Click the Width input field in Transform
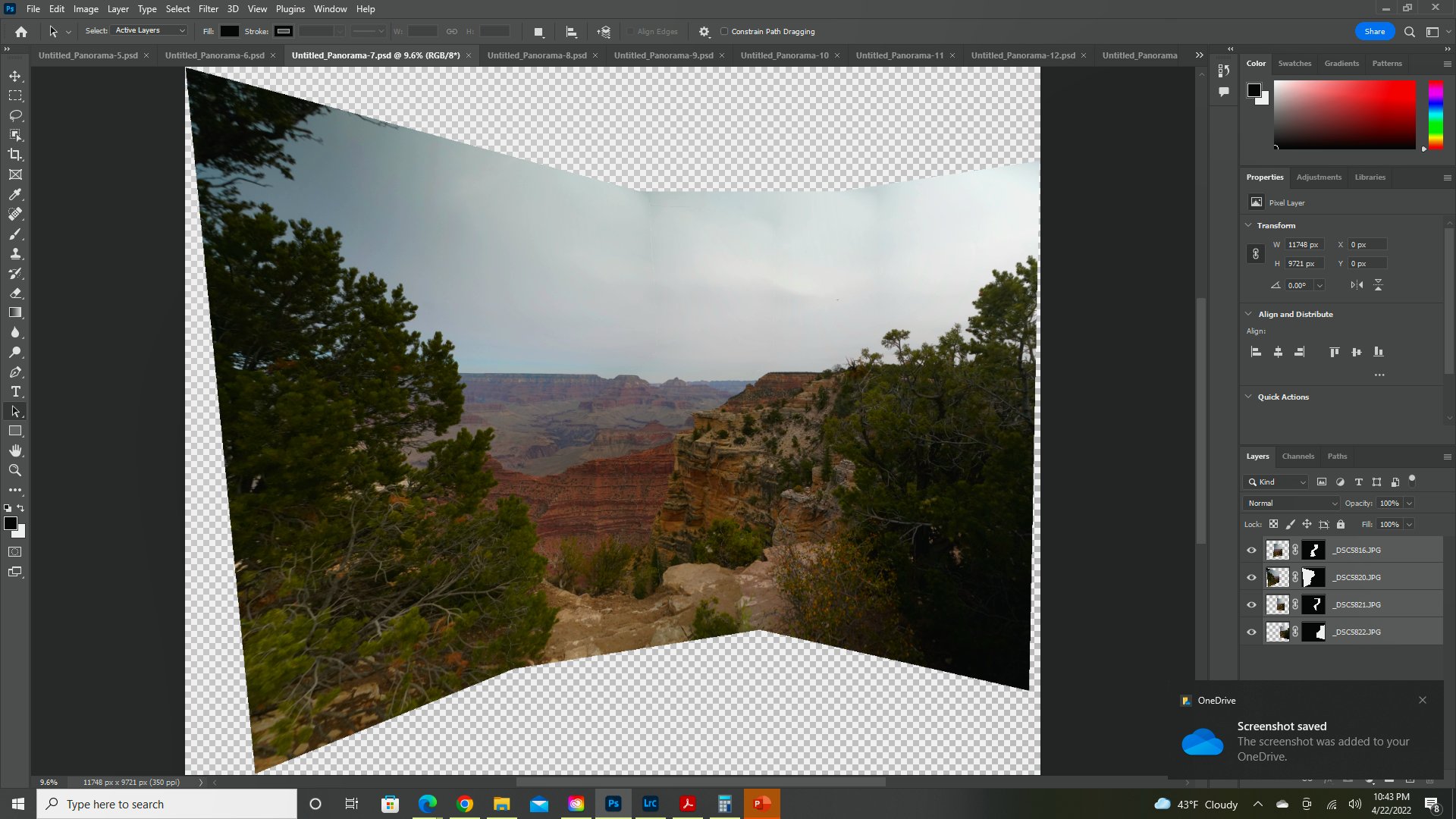Viewport: 1456px width, 819px height. click(1304, 244)
